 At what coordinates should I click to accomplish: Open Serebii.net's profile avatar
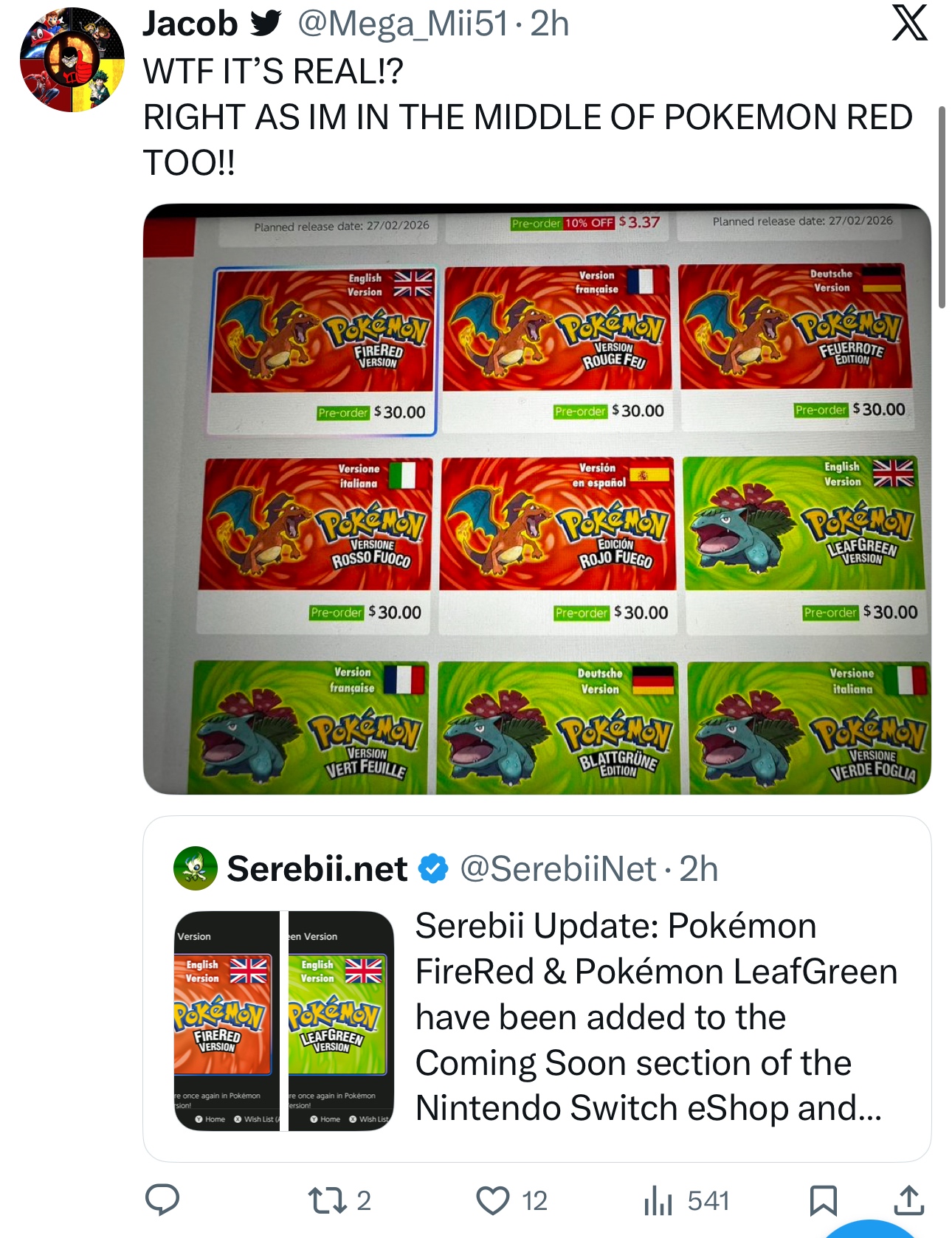195,868
